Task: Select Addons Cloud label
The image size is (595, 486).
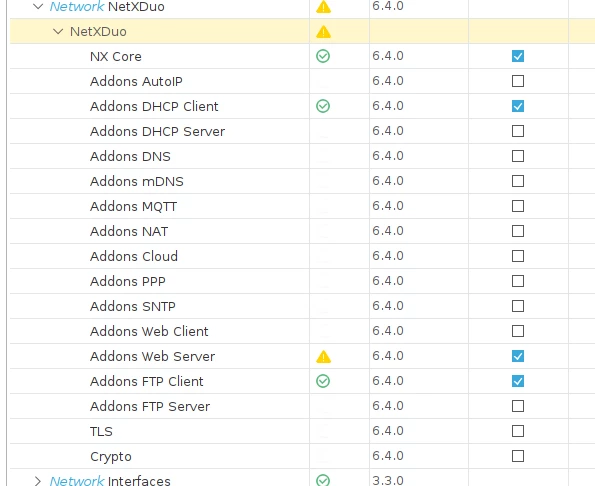Action: point(134,256)
